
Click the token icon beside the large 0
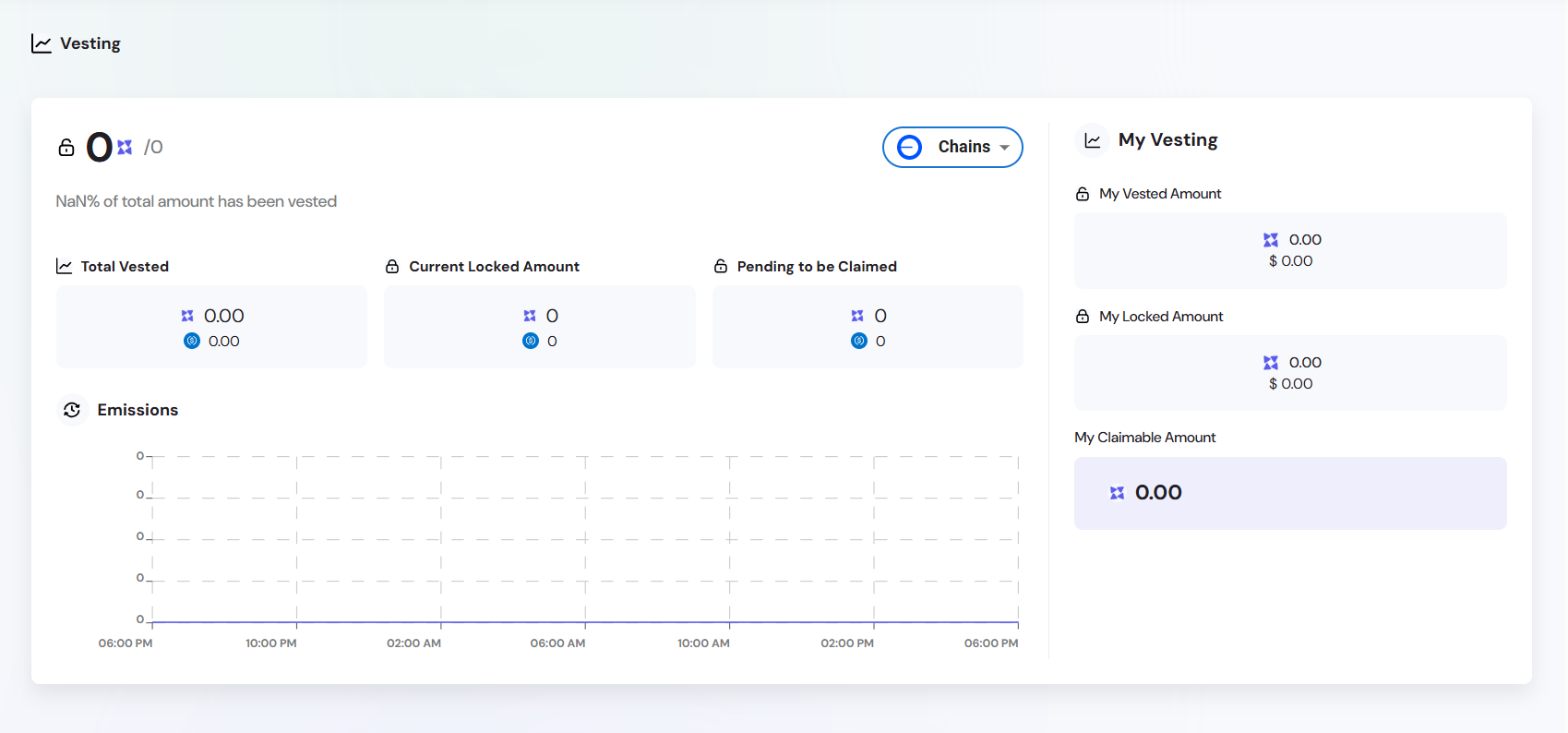(125, 148)
